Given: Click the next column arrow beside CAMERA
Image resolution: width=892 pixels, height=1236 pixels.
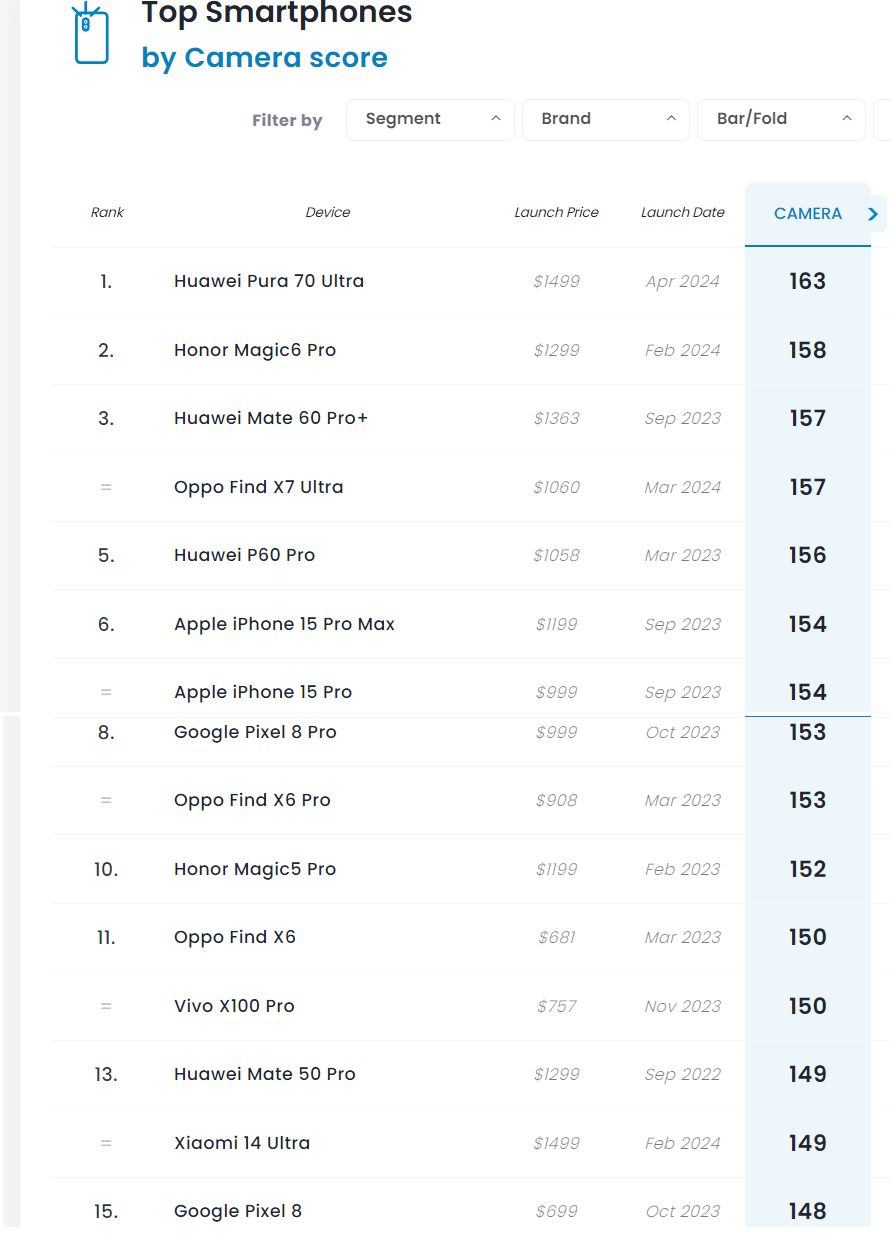Looking at the screenshot, I should pos(873,214).
